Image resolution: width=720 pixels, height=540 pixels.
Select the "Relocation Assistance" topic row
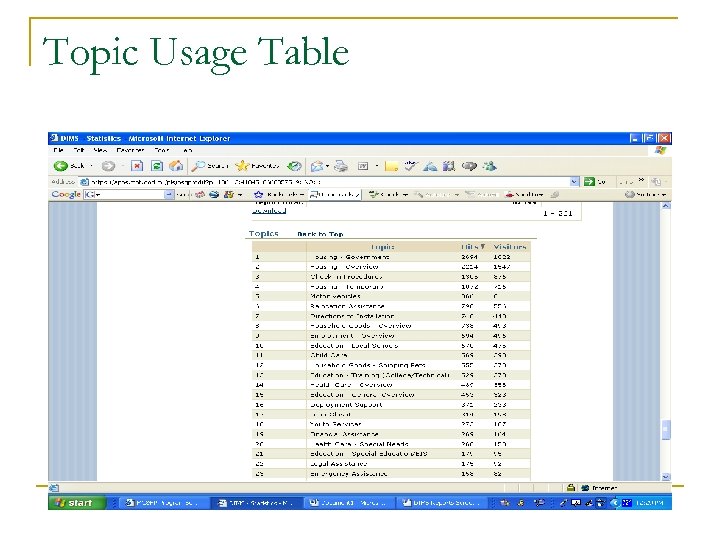tap(391, 306)
